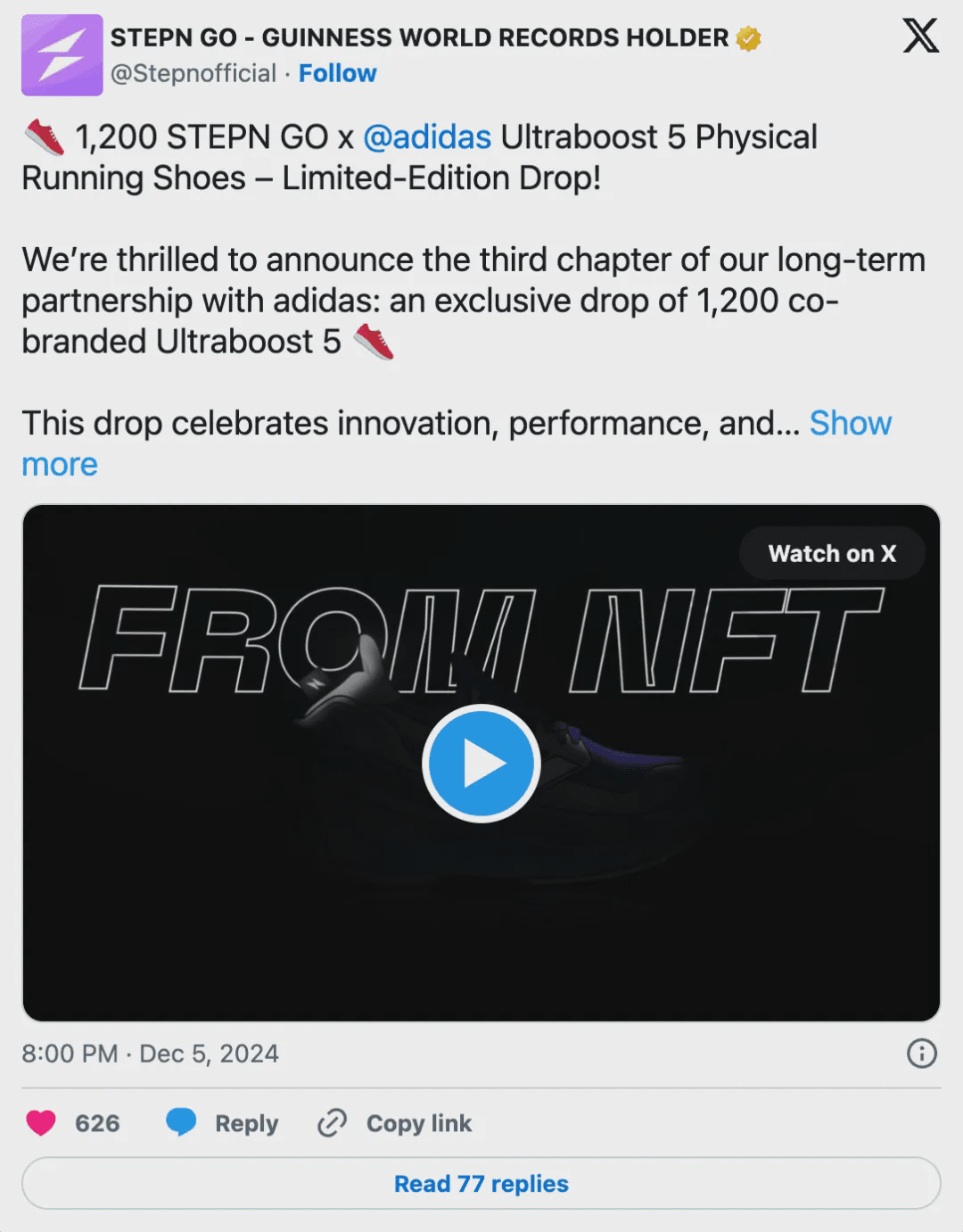Click the gold verified badge
The image size is (963, 1232).
749,38
